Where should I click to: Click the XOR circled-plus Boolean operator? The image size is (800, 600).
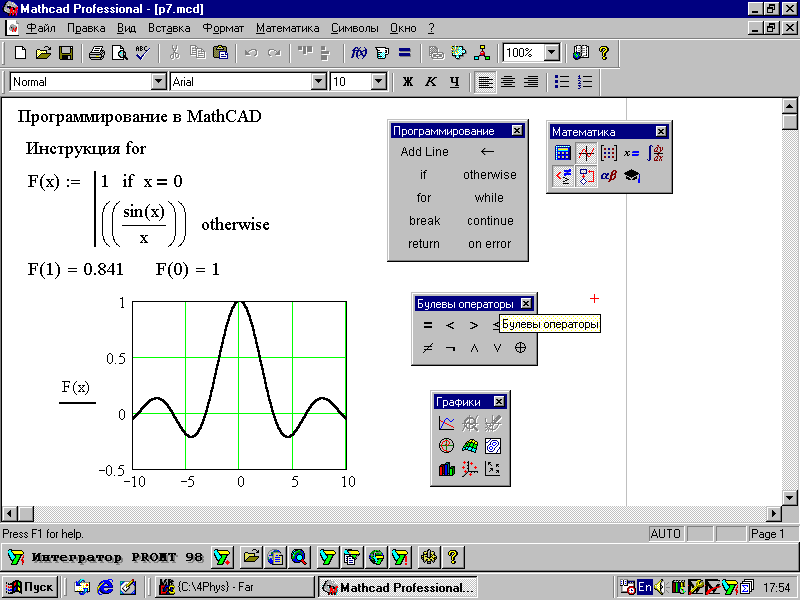click(x=520, y=348)
